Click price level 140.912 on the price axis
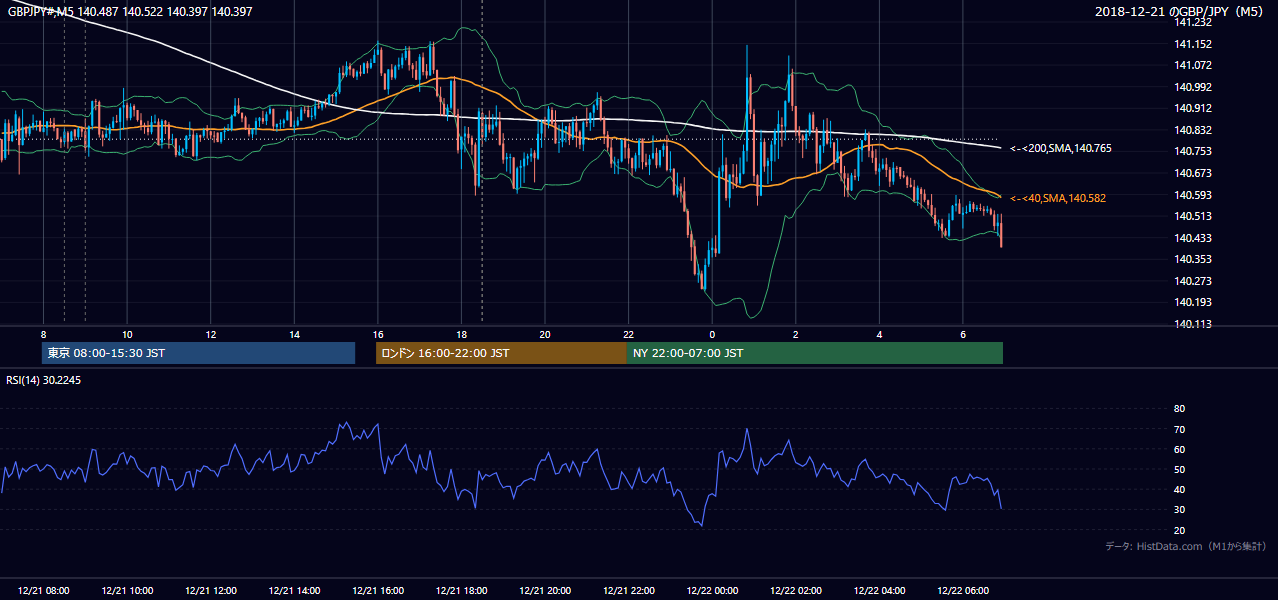Viewport: 1278px width, 600px height. (1193, 108)
